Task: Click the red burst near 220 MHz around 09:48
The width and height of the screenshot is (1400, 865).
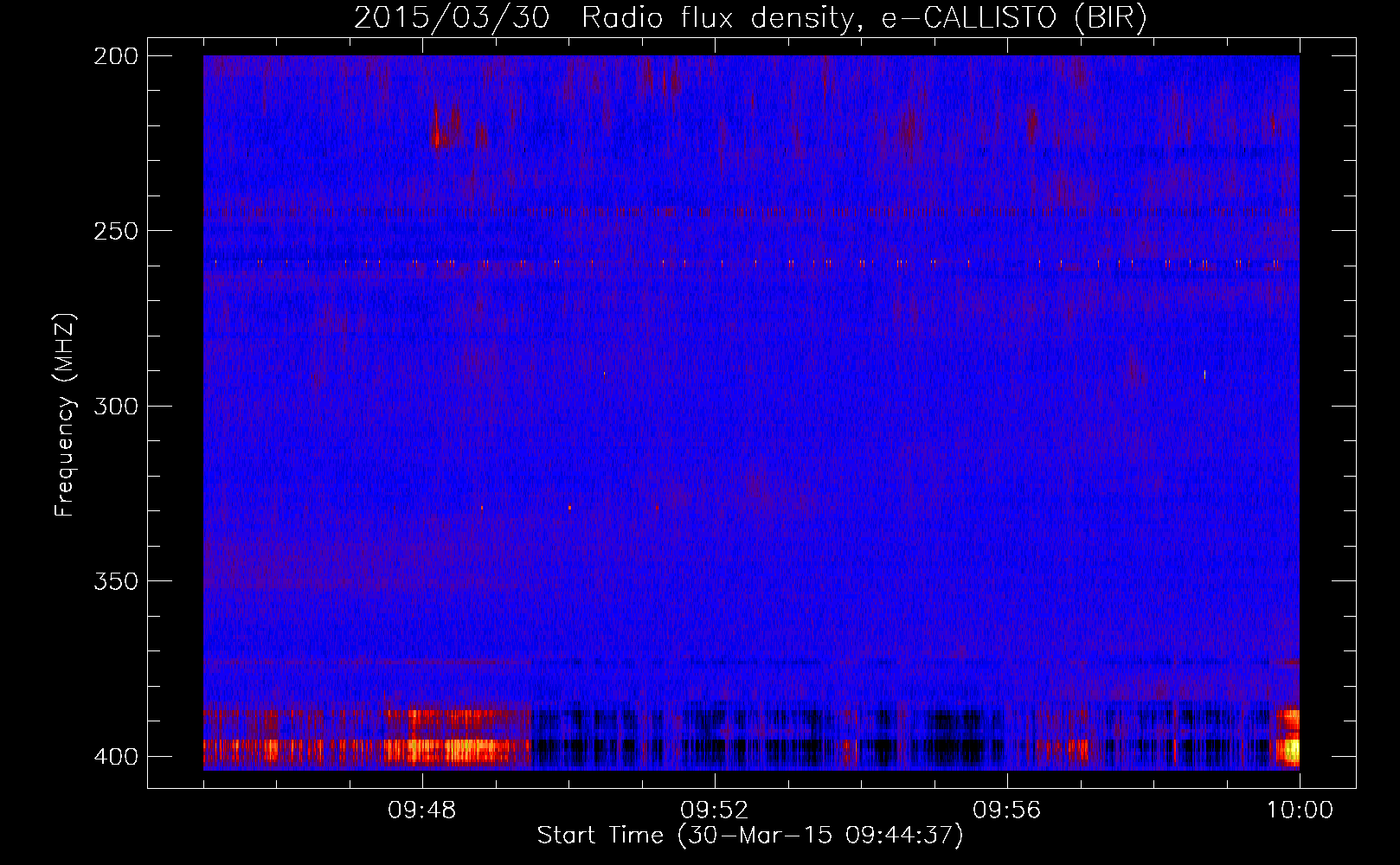Action: (437, 128)
